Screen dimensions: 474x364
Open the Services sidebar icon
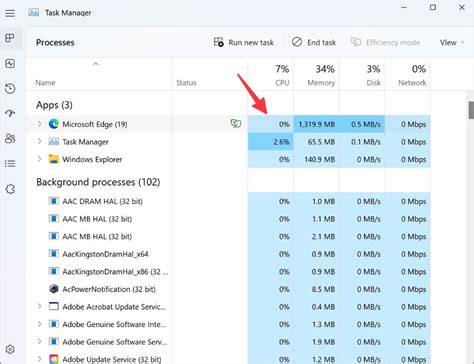(x=10, y=189)
